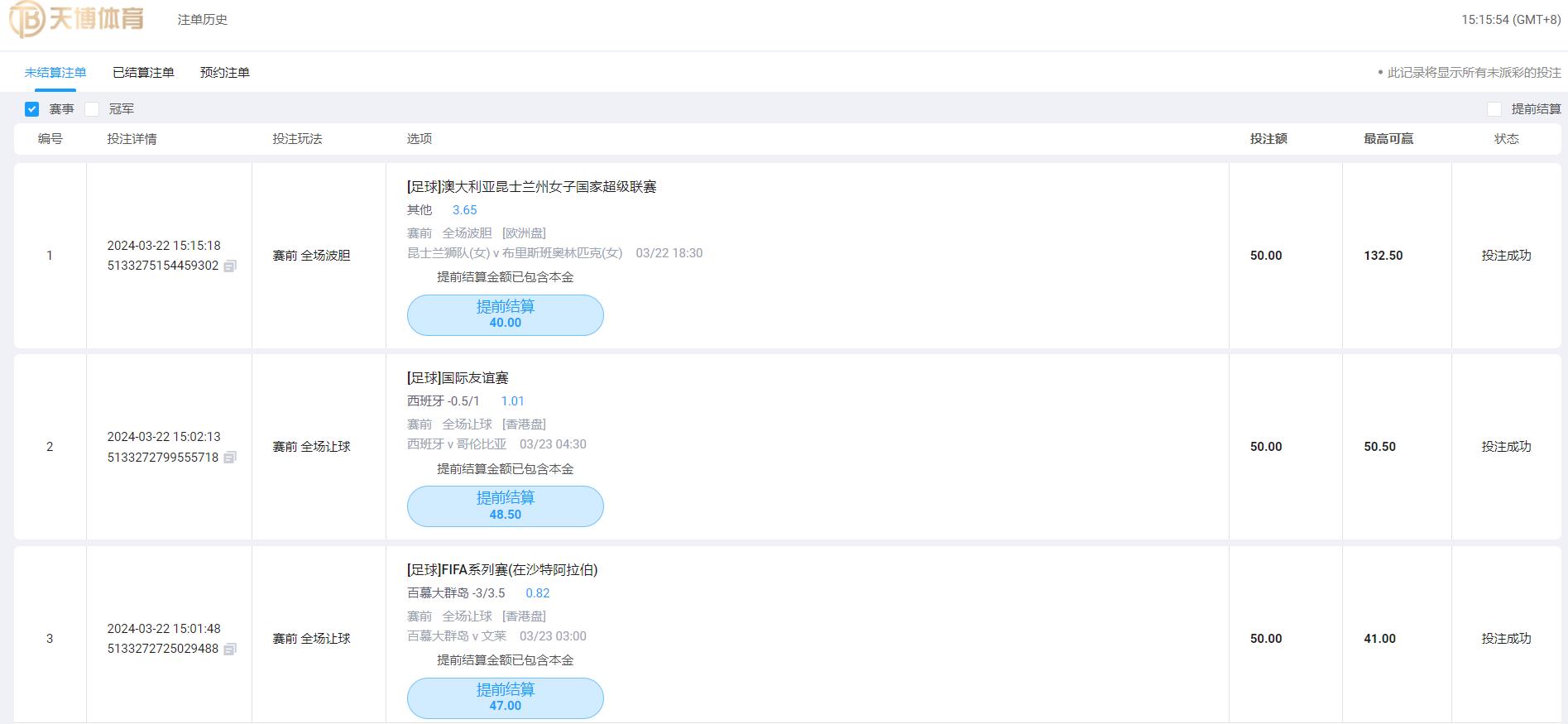
Task: Click odds value 1.01
Action: tap(513, 401)
